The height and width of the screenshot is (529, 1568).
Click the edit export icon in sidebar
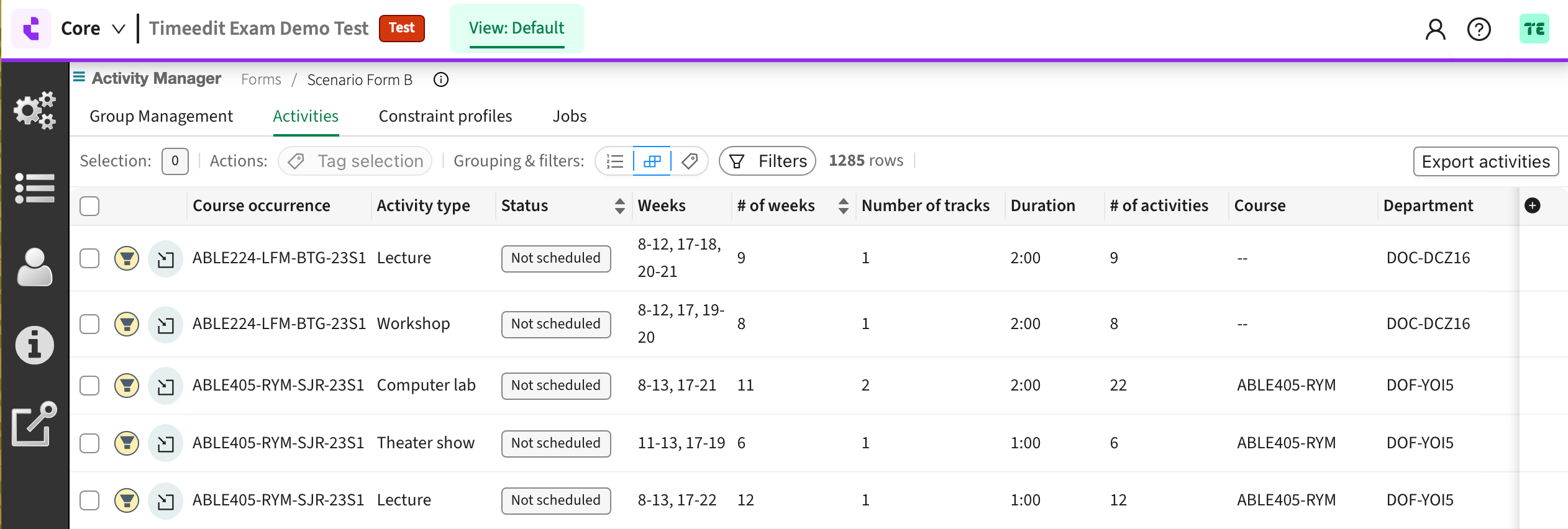tap(35, 424)
